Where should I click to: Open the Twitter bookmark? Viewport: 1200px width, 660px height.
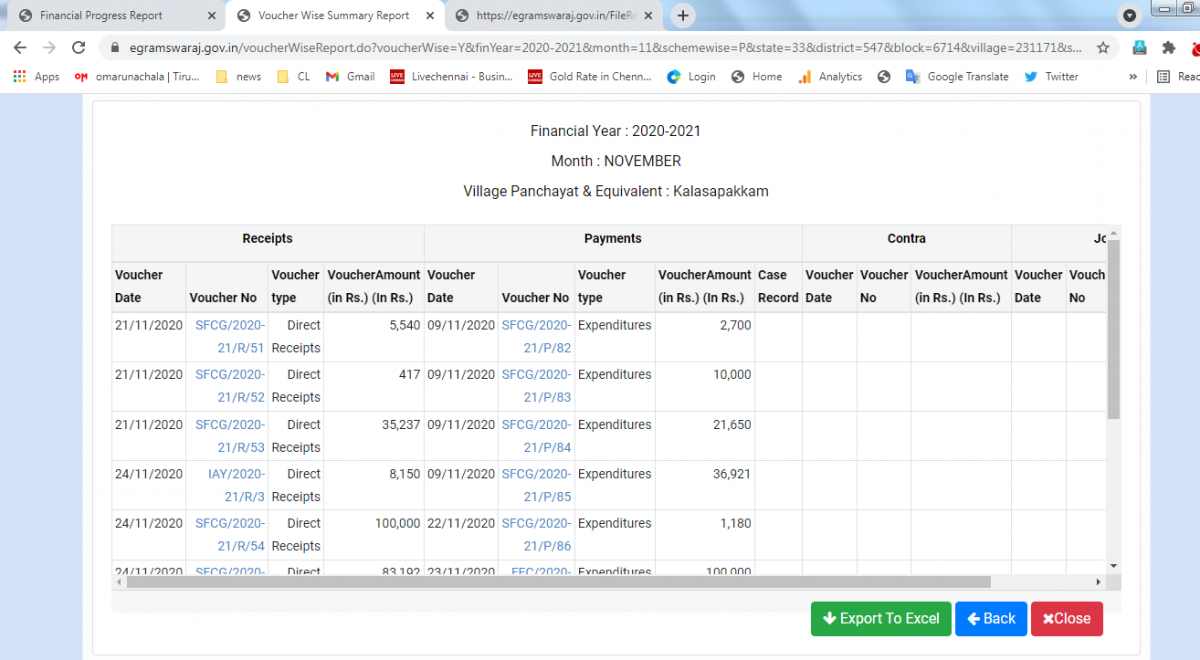pos(1051,76)
